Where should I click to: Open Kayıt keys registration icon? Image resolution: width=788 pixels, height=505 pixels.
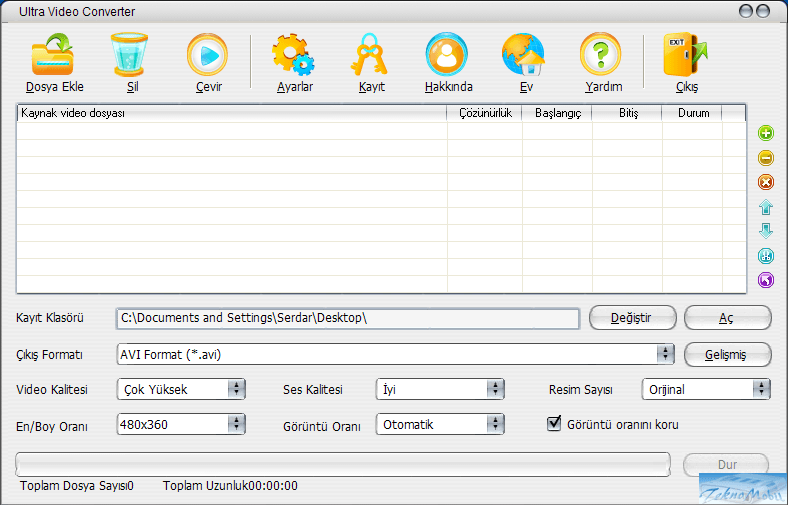click(x=369, y=55)
